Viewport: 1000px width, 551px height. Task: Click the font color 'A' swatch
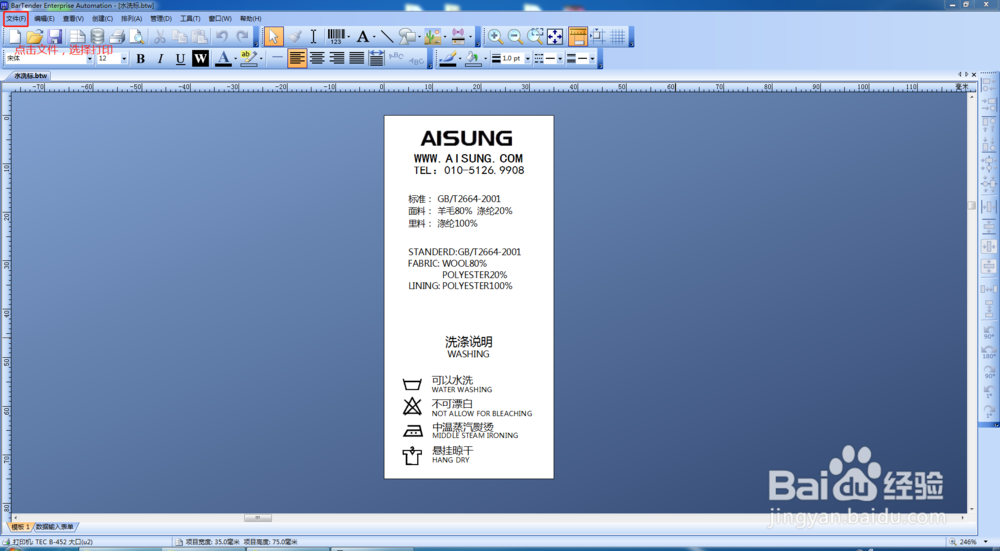tap(223, 59)
